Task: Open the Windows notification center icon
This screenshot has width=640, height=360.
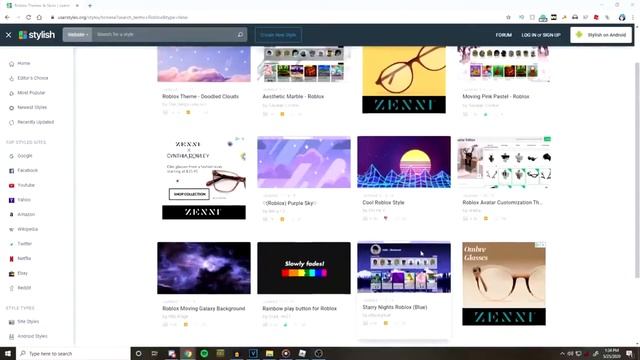Action: coord(630,353)
